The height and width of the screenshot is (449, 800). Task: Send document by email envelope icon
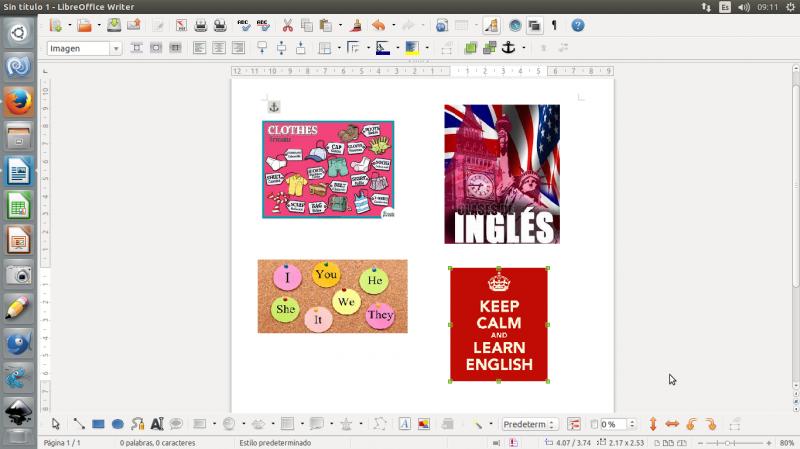click(x=133, y=25)
